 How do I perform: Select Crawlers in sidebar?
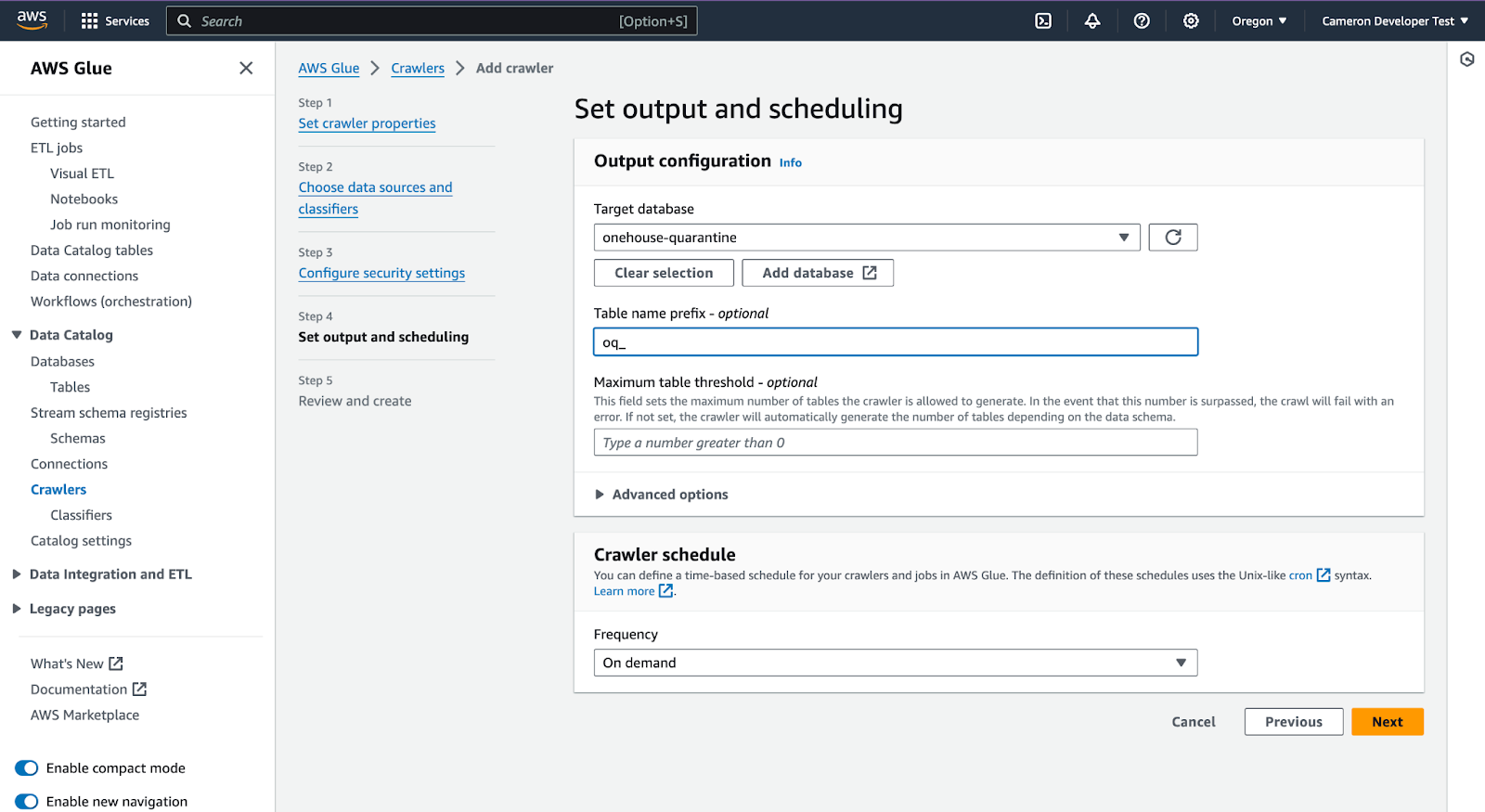tap(58, 489)
